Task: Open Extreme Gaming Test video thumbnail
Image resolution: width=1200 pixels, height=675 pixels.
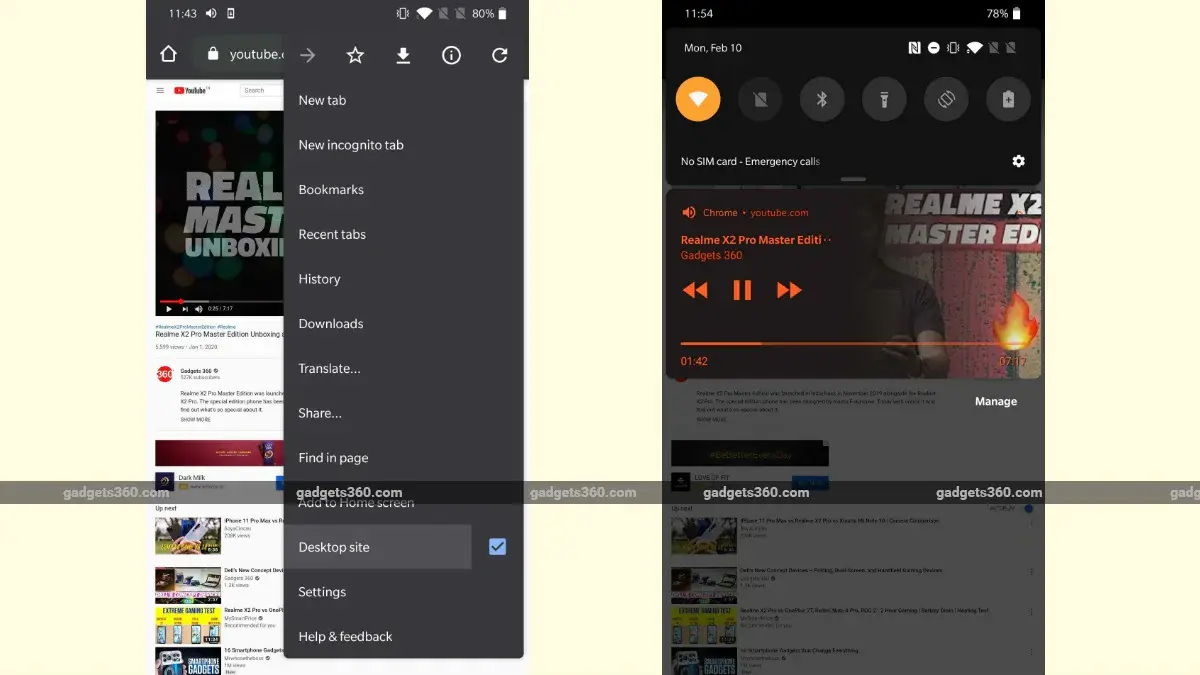Action: click(x=188, y=625)
